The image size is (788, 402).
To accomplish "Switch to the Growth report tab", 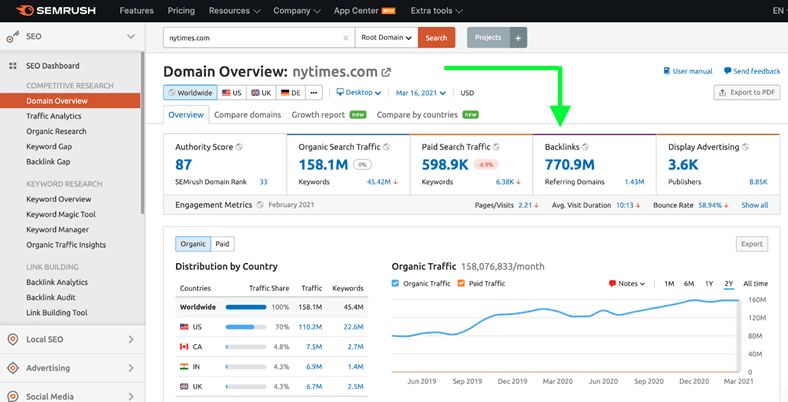I will (329, 115).
